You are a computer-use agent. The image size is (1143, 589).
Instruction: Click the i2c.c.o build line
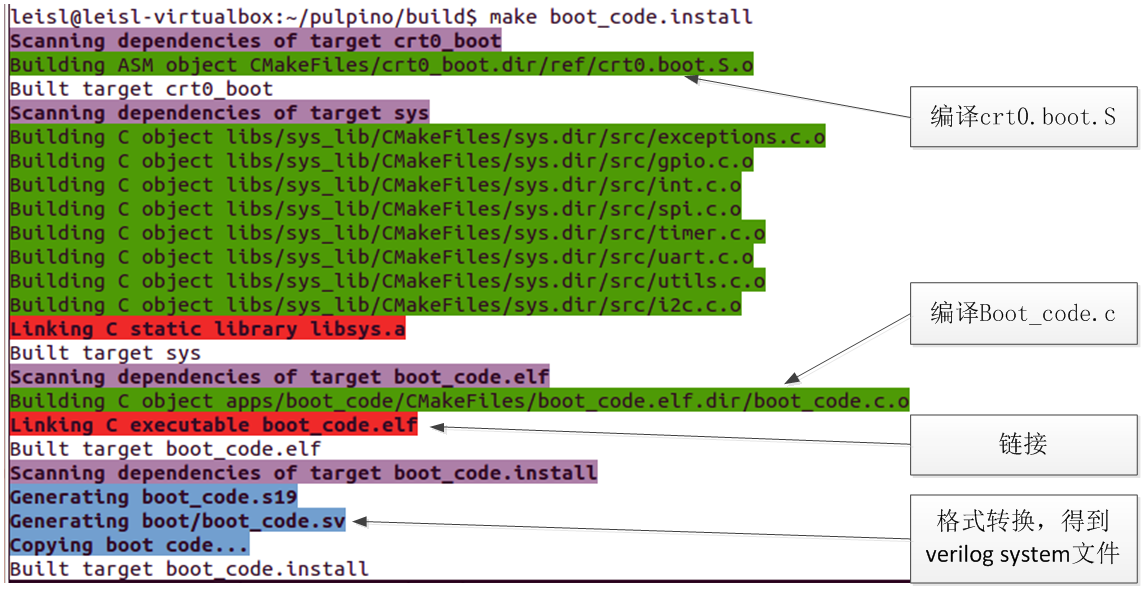pos(375,305)
